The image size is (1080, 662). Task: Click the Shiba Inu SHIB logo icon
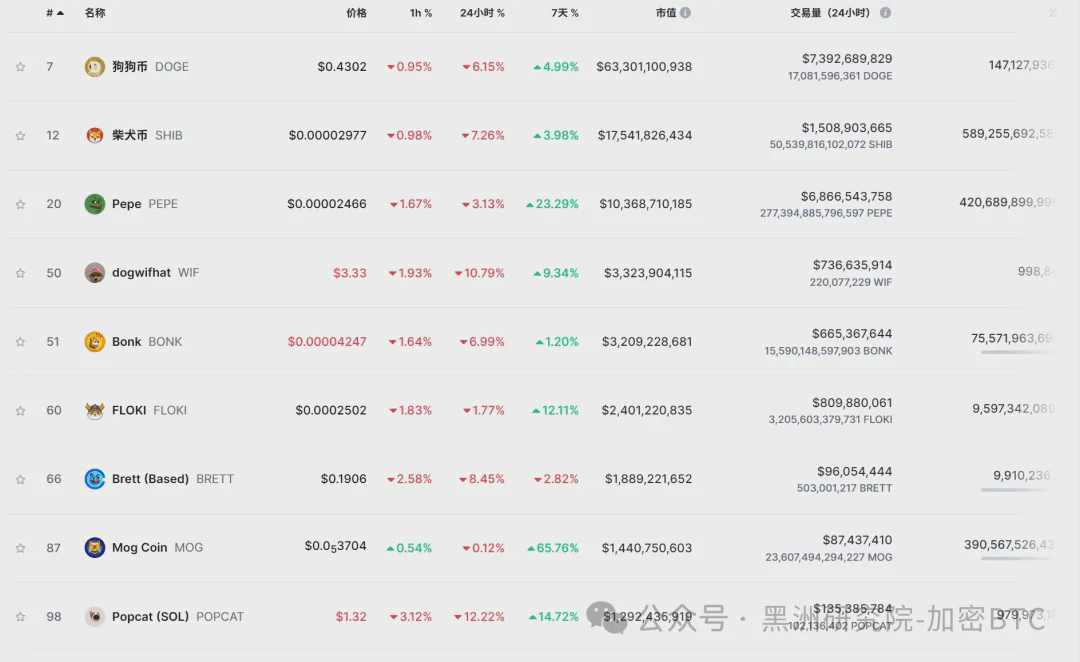(x=94, y=135)
